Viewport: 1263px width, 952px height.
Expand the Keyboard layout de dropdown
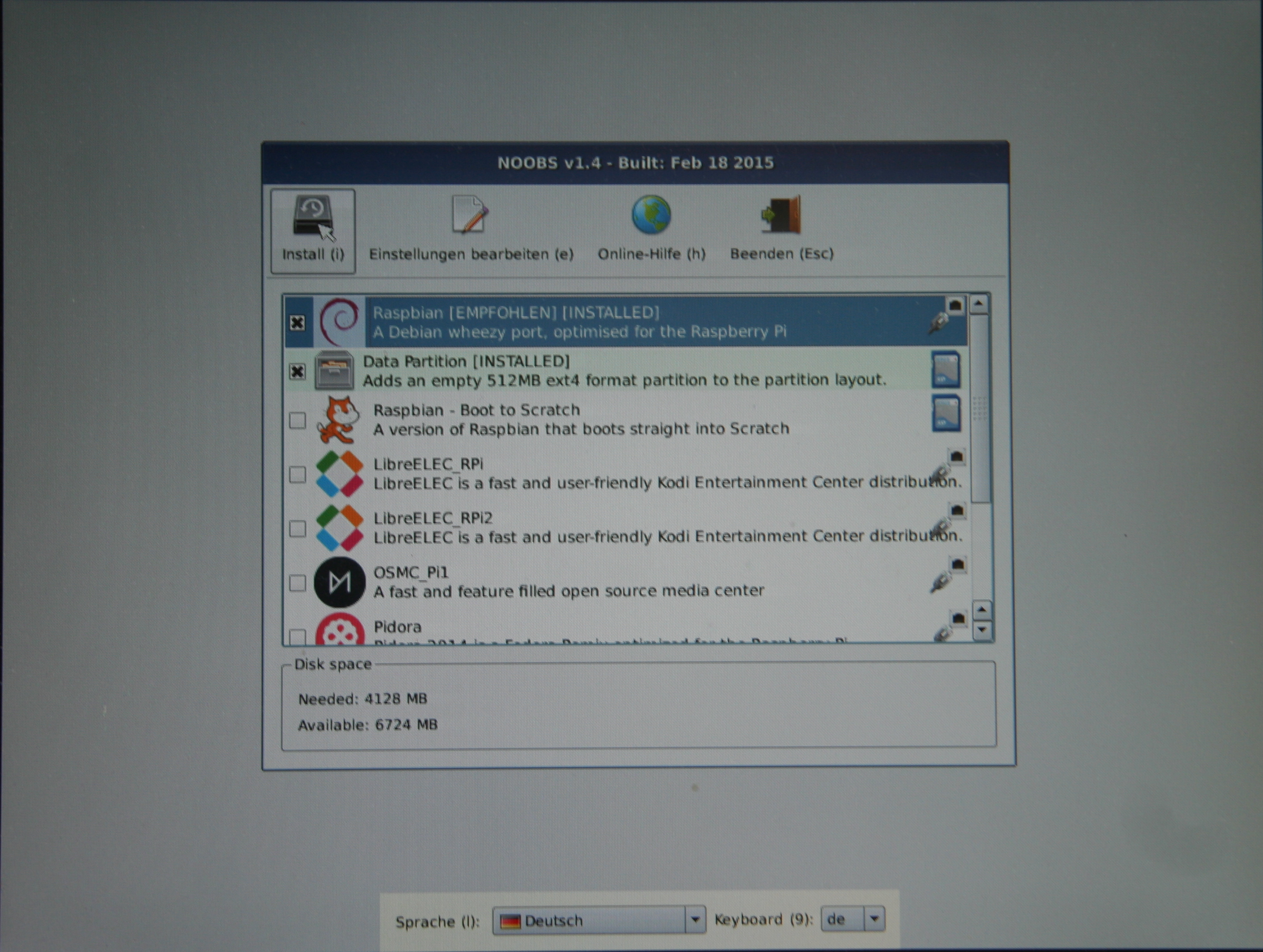pyautogui.click(x=874, y=919)
